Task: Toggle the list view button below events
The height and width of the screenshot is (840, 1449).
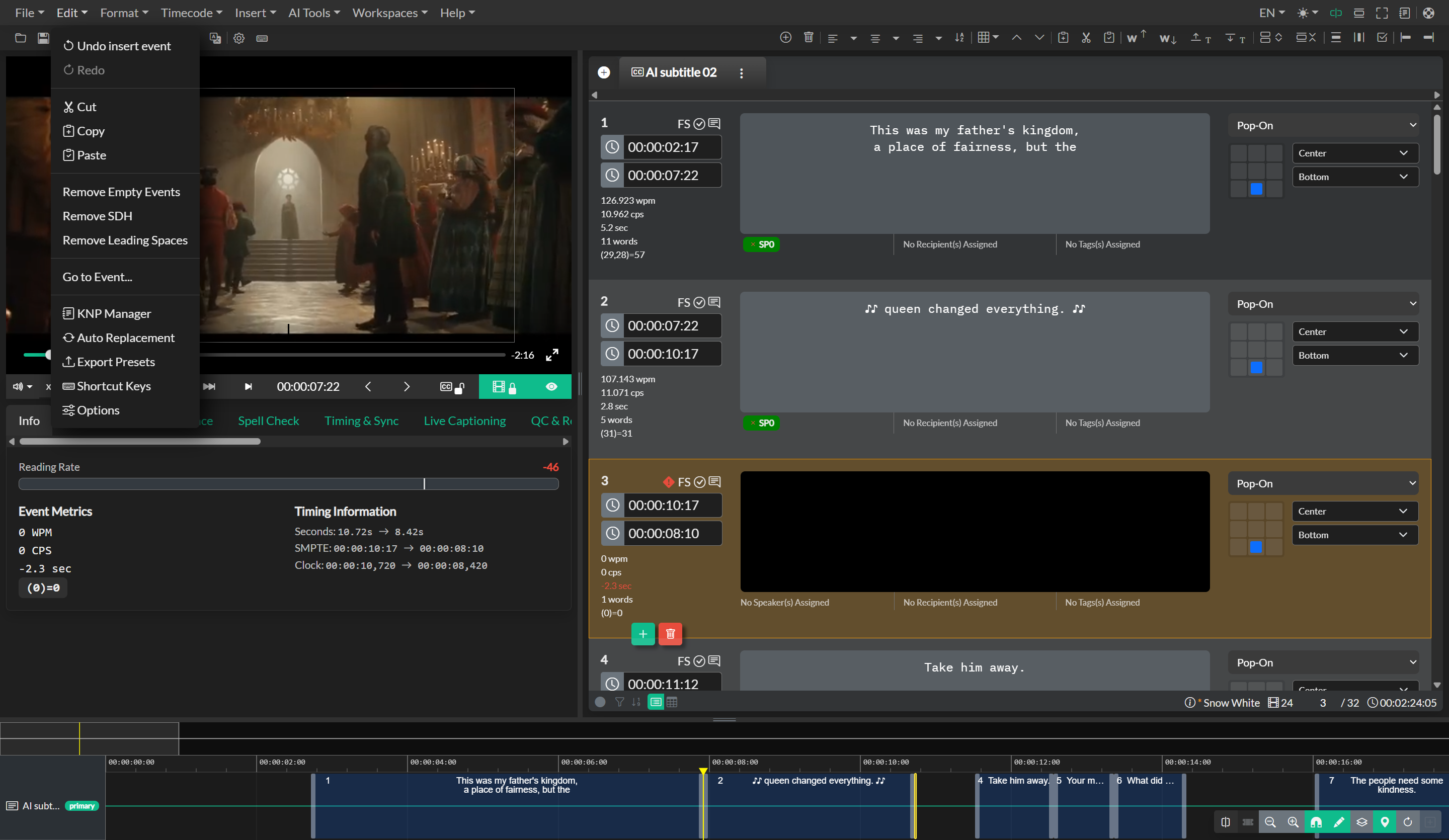Action: [656, 702]
